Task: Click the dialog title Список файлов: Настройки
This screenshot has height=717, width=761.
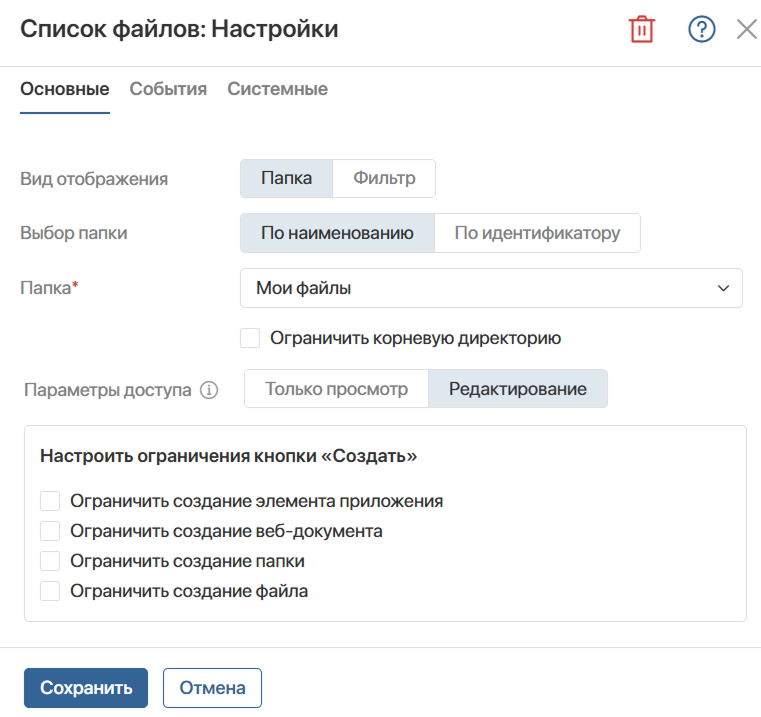Action: coord(179,29)
